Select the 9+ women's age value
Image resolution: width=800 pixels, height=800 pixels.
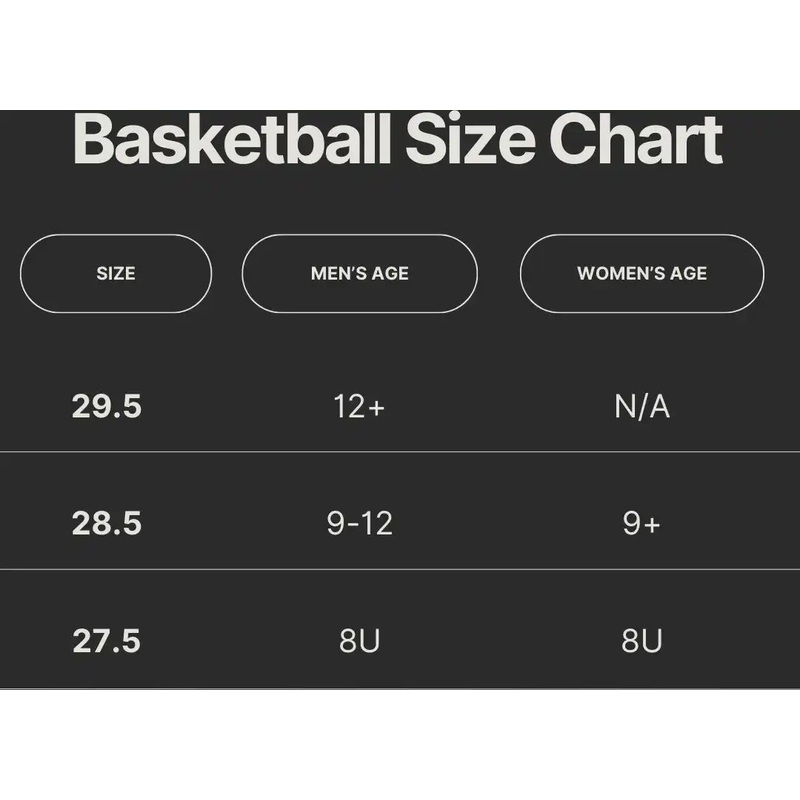tap(642, 524)
